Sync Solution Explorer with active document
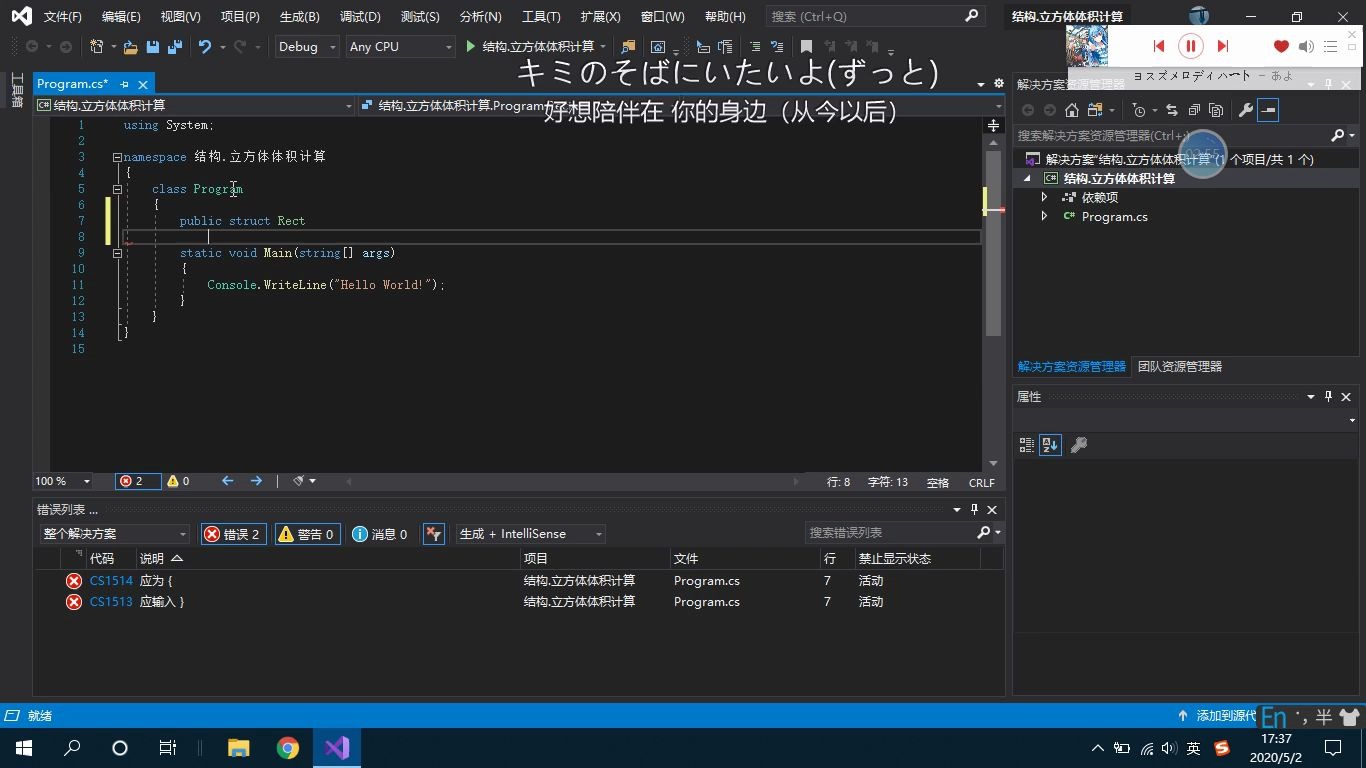 coord(1173,110)
